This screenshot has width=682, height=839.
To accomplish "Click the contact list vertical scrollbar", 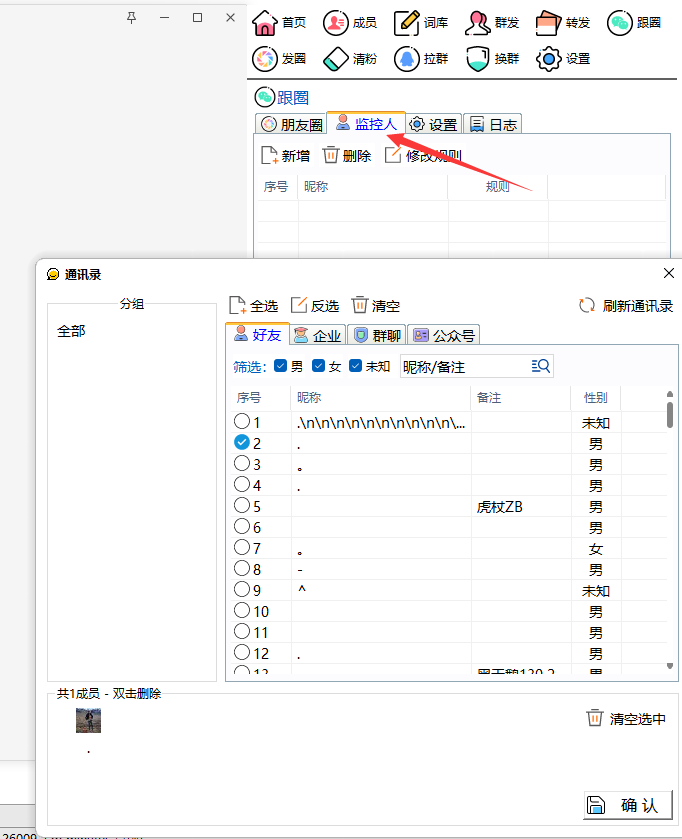I will click(x=670, y=410).
